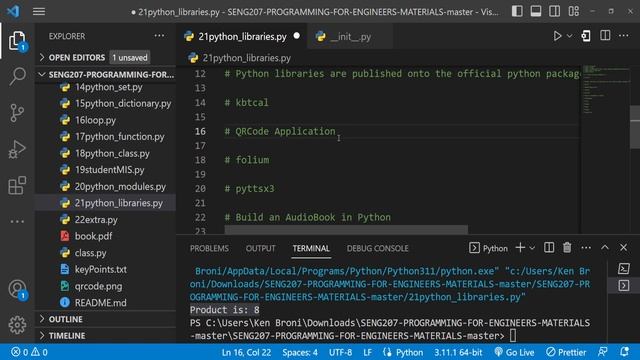Open the Explorer view in activity bar

coord(17,41)
